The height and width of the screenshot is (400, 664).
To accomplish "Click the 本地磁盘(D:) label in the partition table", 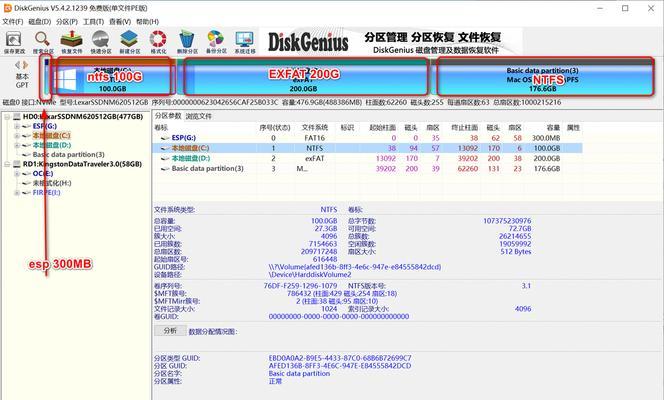I will (191, 158).
